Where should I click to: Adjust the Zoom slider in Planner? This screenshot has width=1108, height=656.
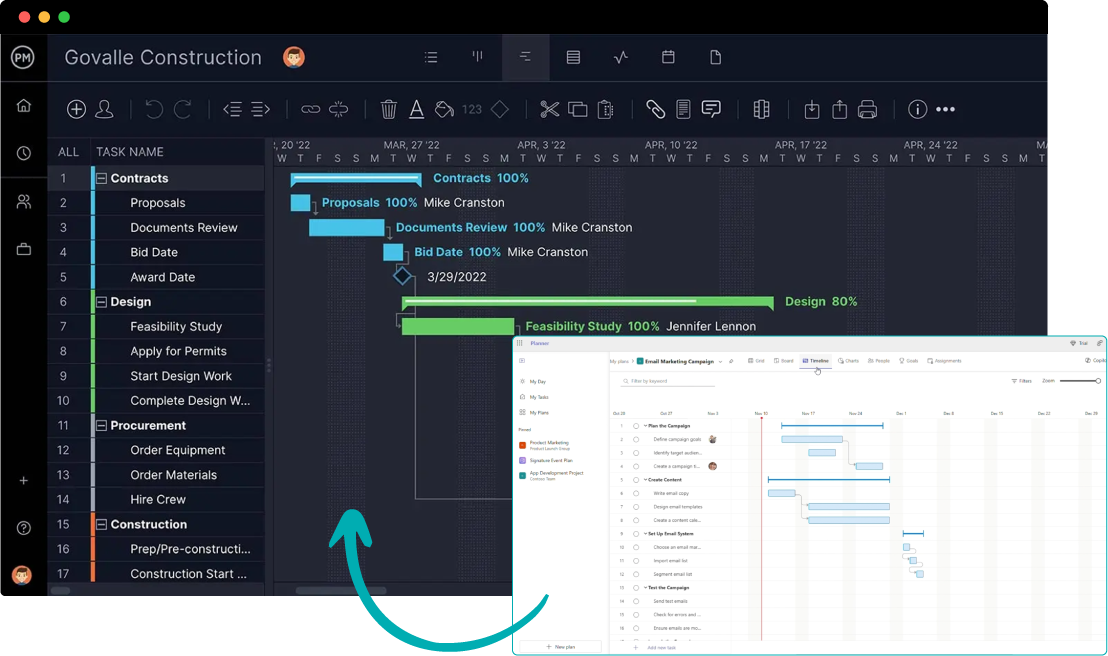[x=1080, y=381]
